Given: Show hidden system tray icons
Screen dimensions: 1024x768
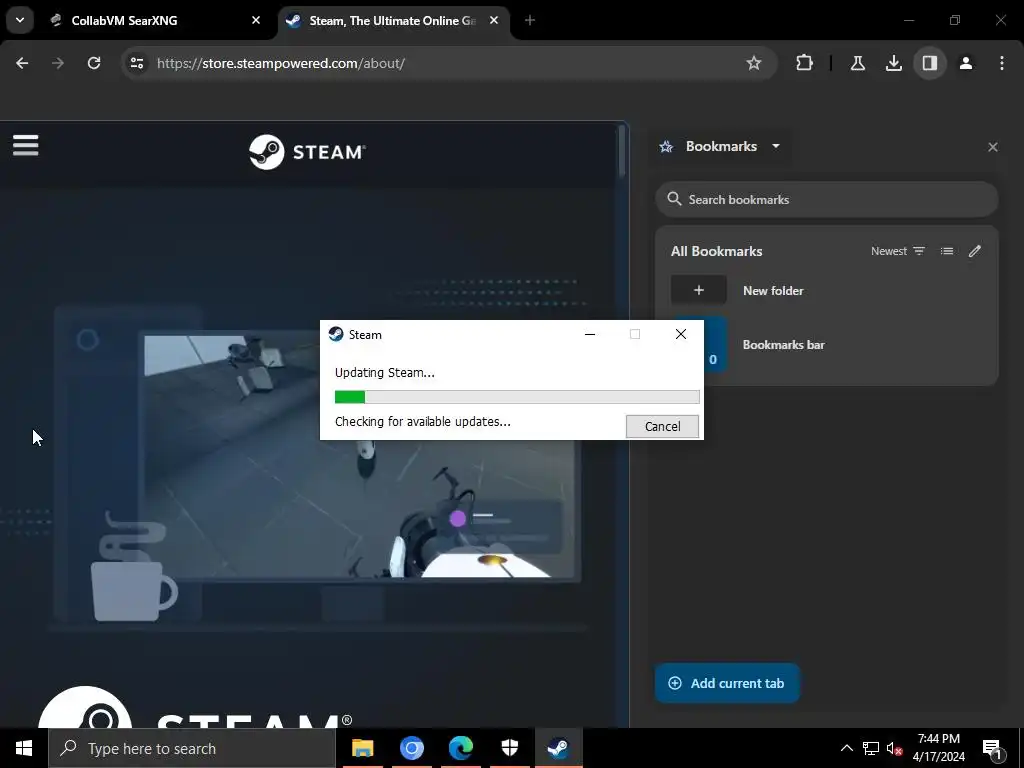Looking at the screenshot, I should tap(846, 748).
